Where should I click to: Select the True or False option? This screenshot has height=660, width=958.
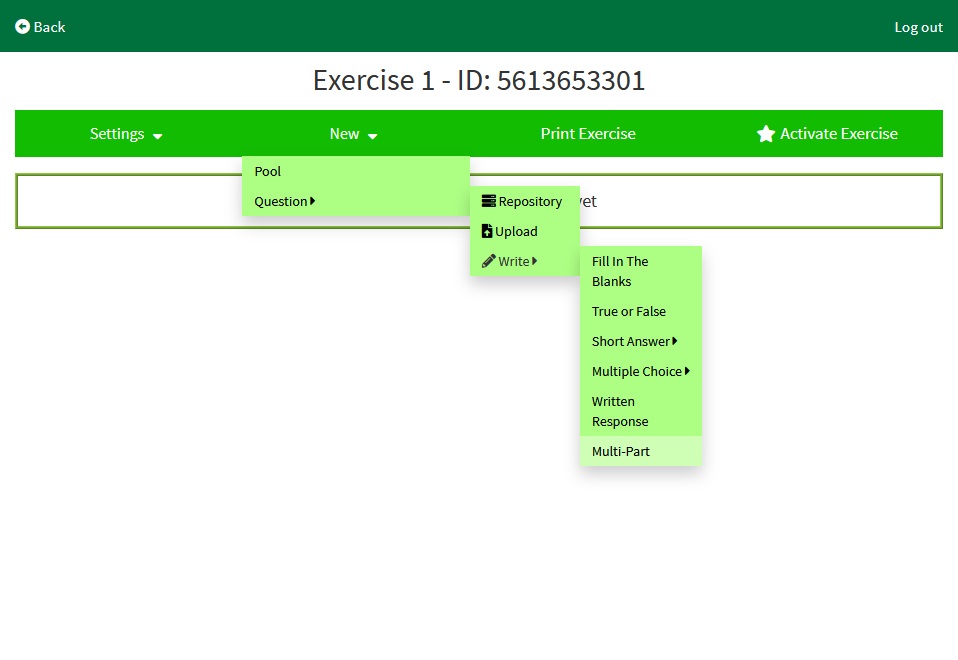pos(628,311)
